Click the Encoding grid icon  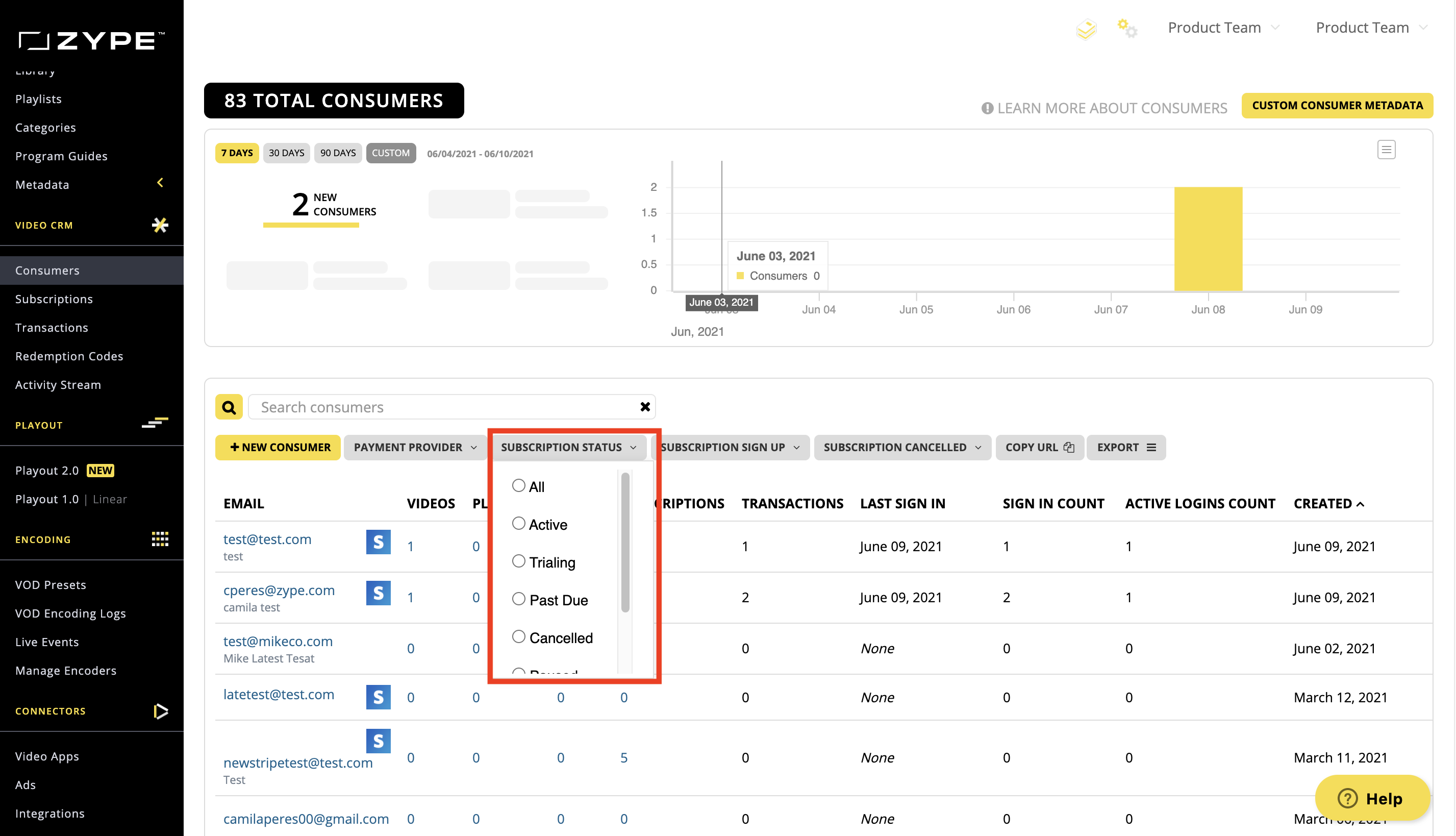(160, 538)
